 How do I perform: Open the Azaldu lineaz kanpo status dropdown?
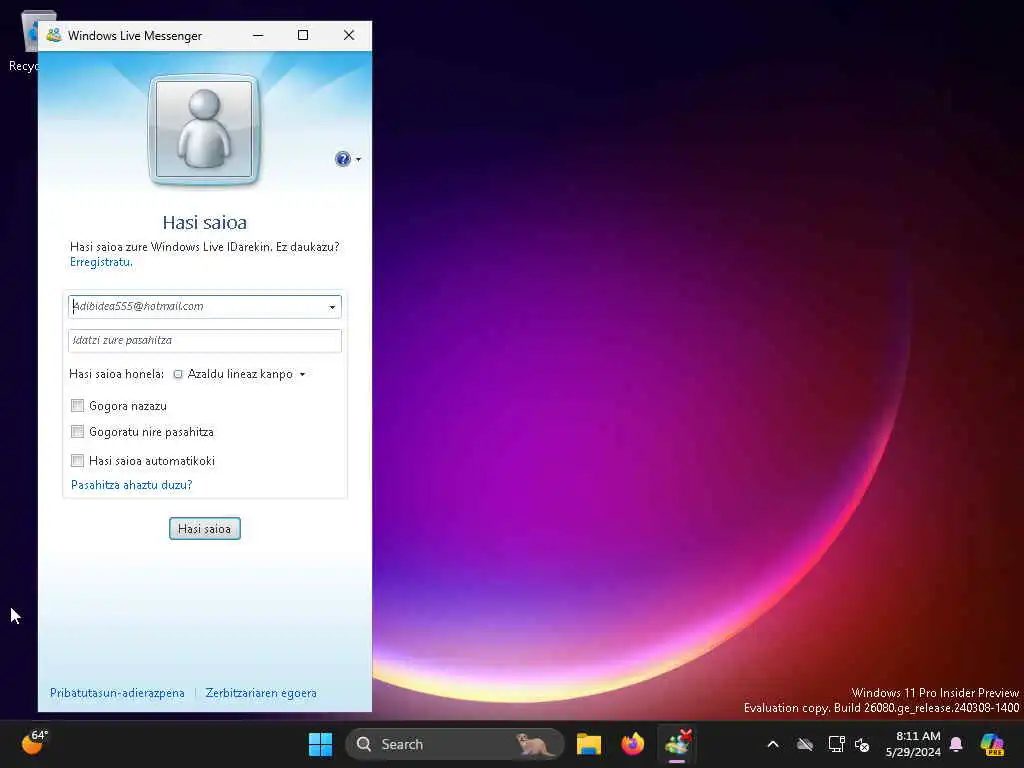tap(240, 374)
